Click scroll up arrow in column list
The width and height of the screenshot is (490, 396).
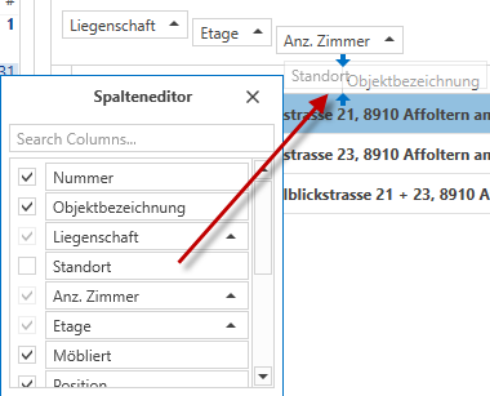263,170
